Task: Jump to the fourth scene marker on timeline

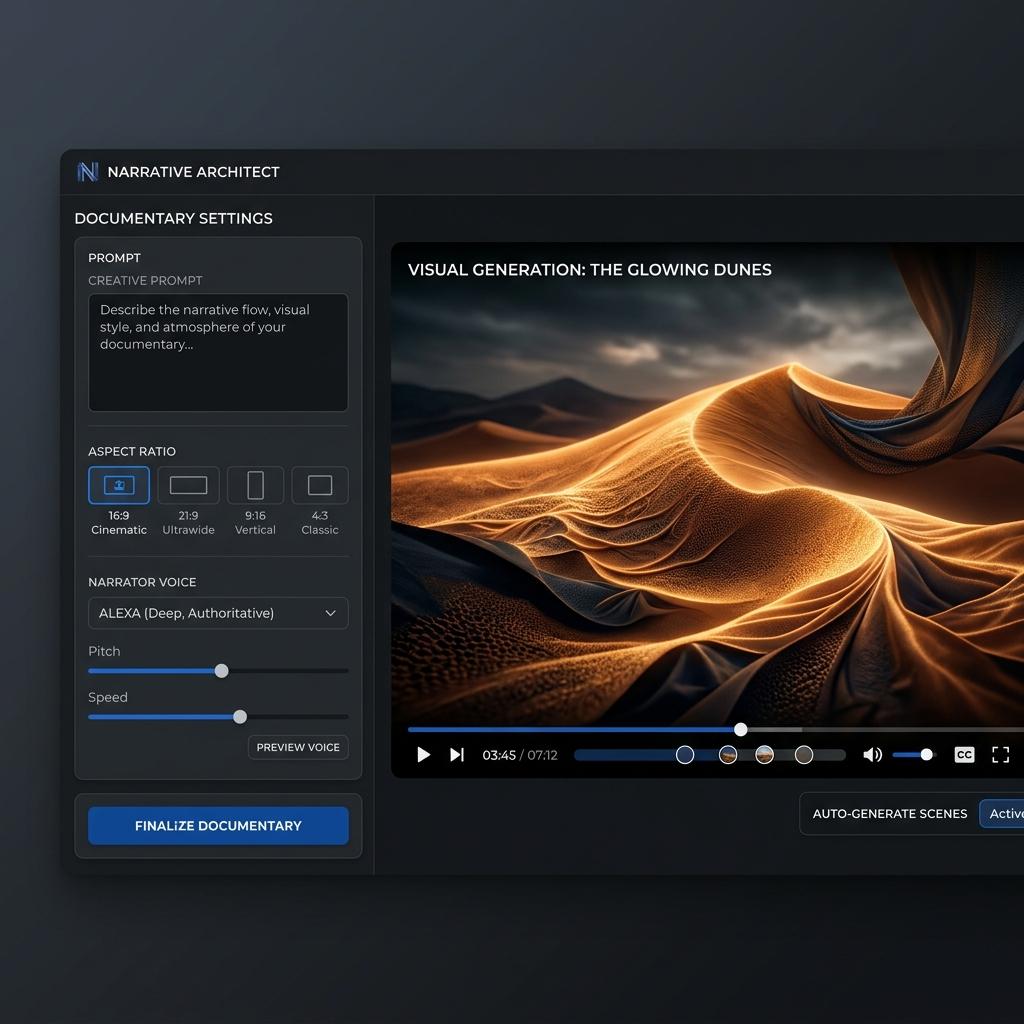Action: click(804, 755)
